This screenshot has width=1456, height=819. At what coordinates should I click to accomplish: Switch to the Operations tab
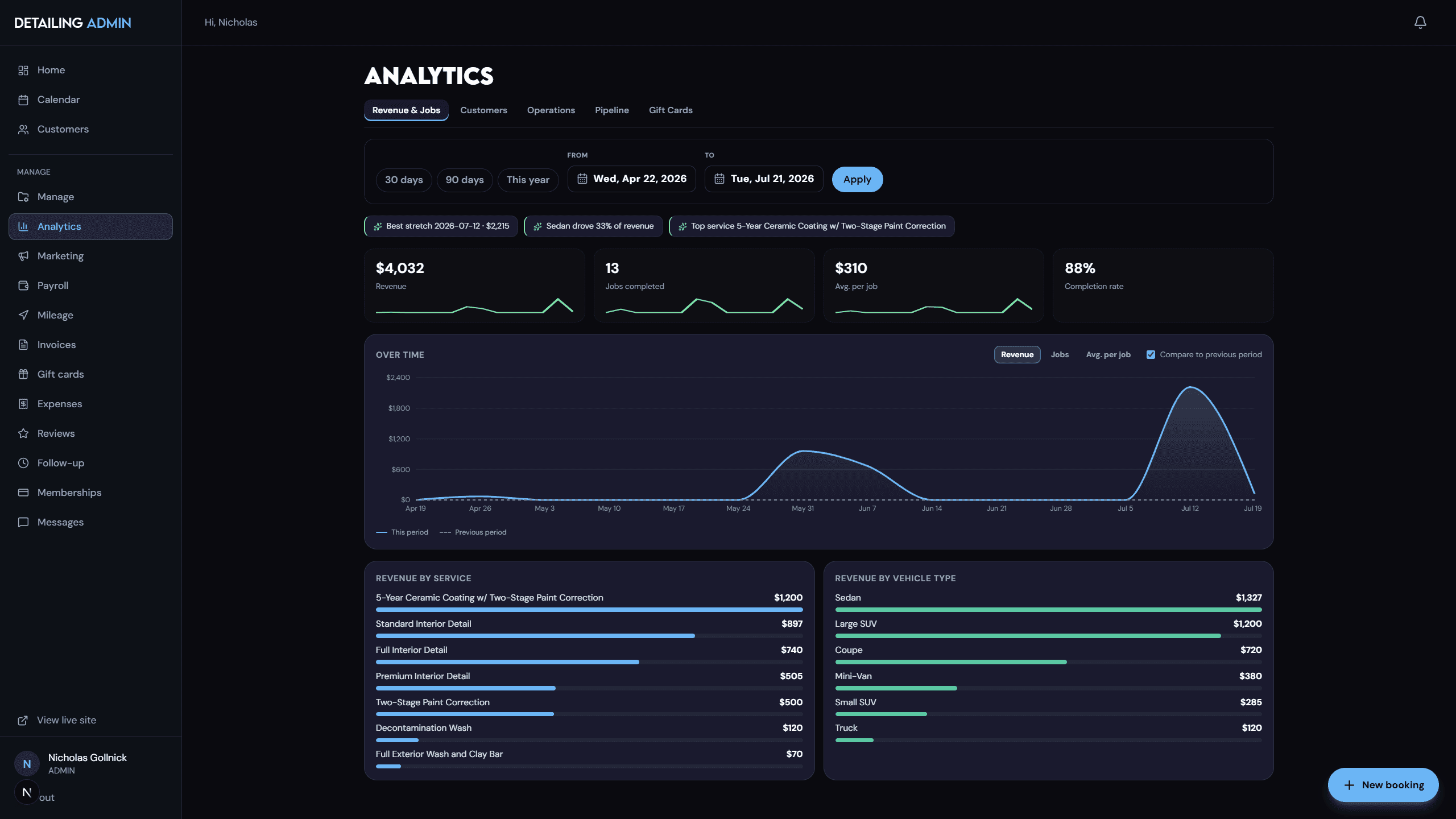[x=551, y=110]
